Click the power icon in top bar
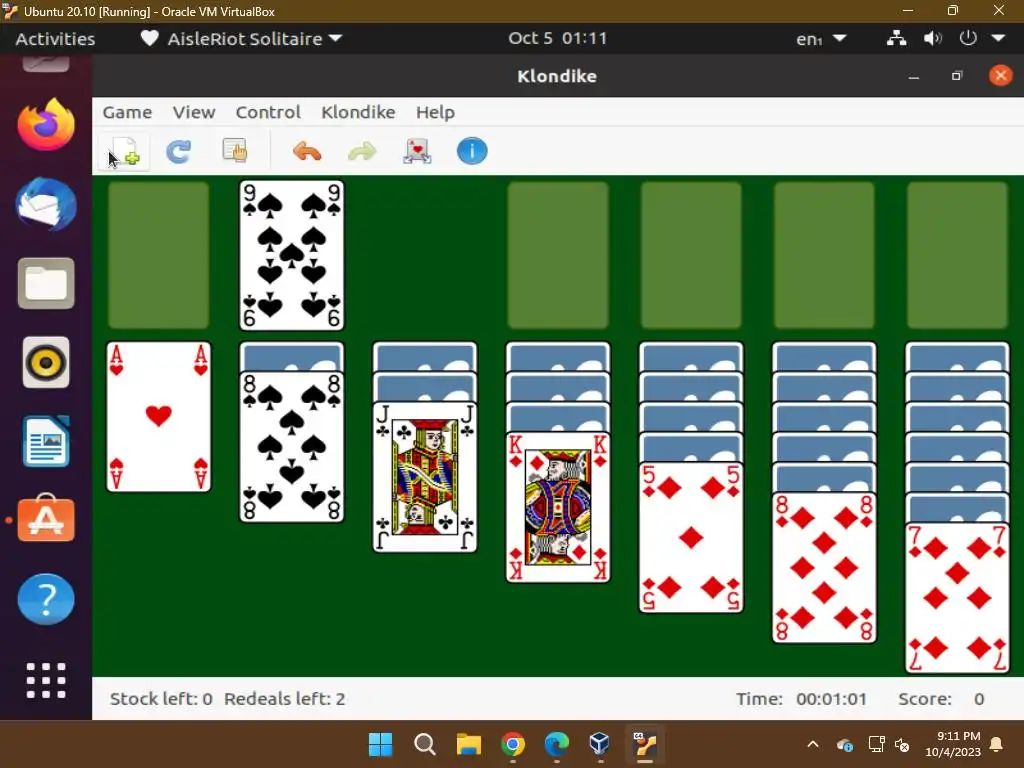 click(x=968, y=38)
